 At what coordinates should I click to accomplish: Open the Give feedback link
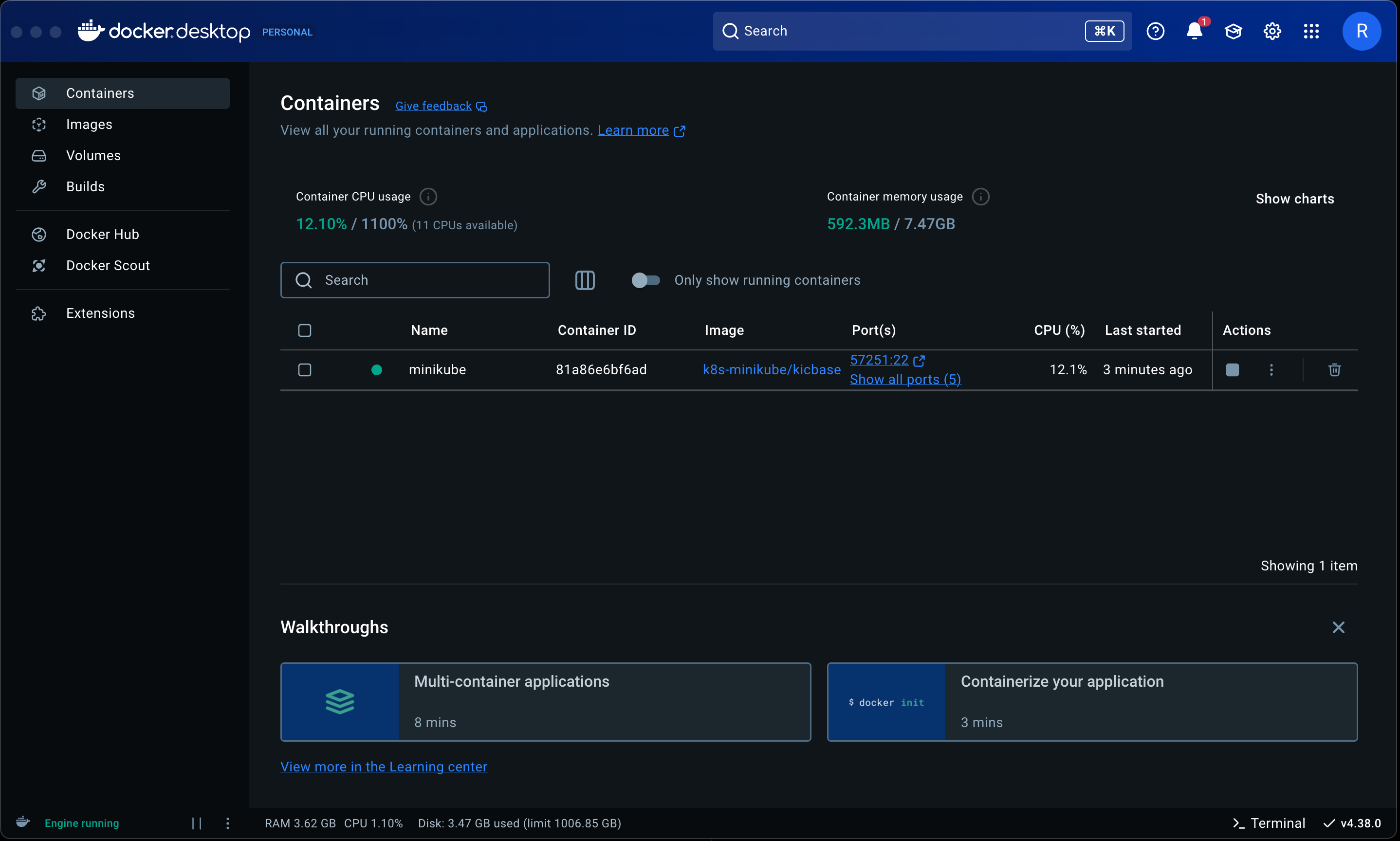441,106
